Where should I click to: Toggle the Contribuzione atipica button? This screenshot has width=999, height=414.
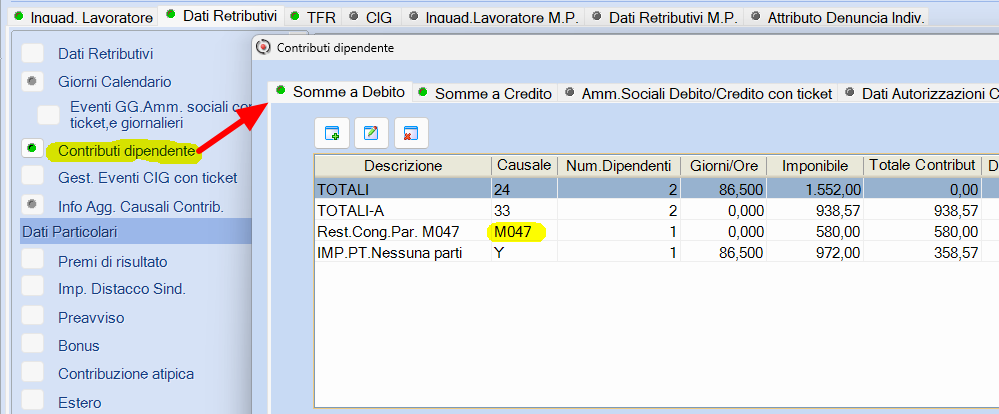tap(32, 371)
